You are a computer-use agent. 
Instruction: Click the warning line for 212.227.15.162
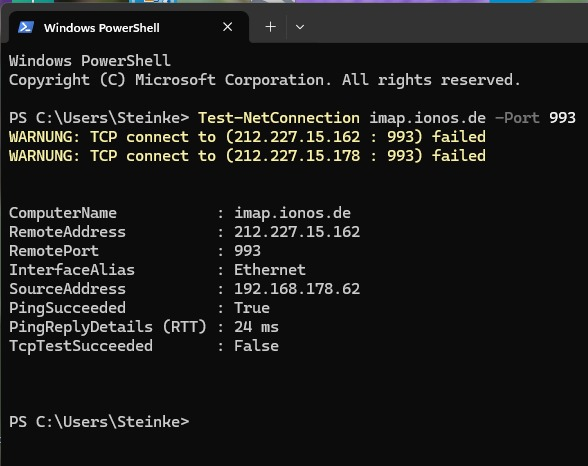coord(247,137)
